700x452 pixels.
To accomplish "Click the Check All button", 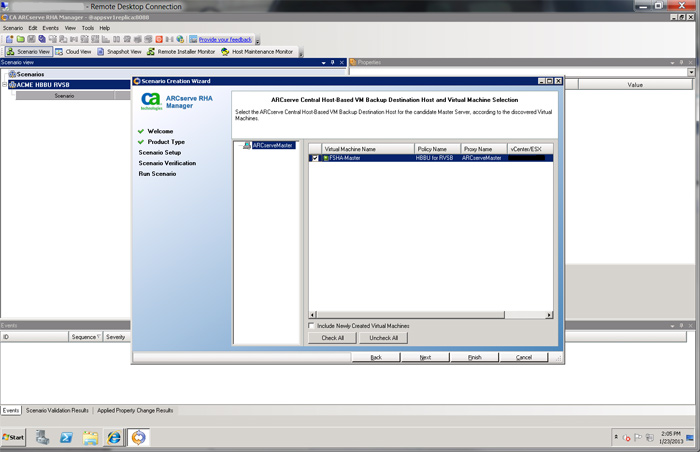I will tap(333, 338).
